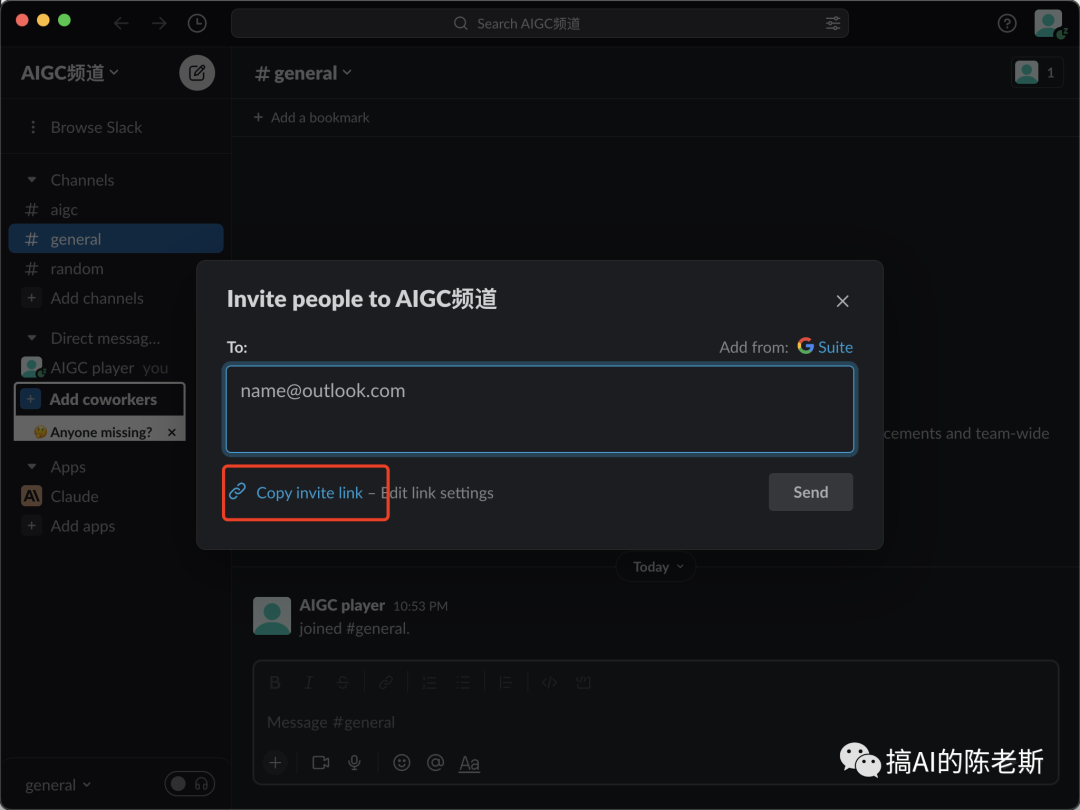Image resolution: width=1080 pixels, height=810 pixels.
Task: Start an ordered list in composer
Action: (x=429, y=682)
